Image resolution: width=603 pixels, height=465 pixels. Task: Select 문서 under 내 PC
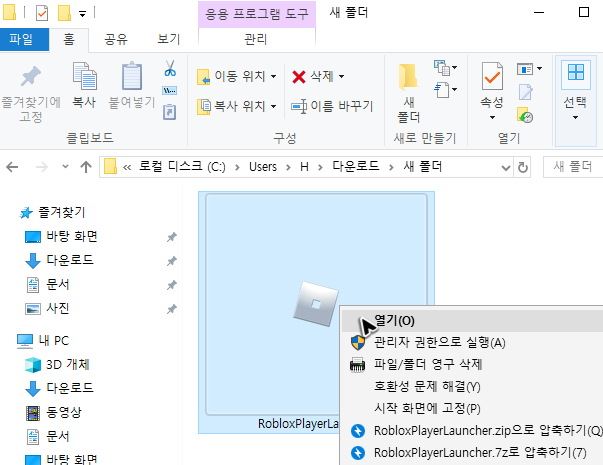click(x=58, y=437)
